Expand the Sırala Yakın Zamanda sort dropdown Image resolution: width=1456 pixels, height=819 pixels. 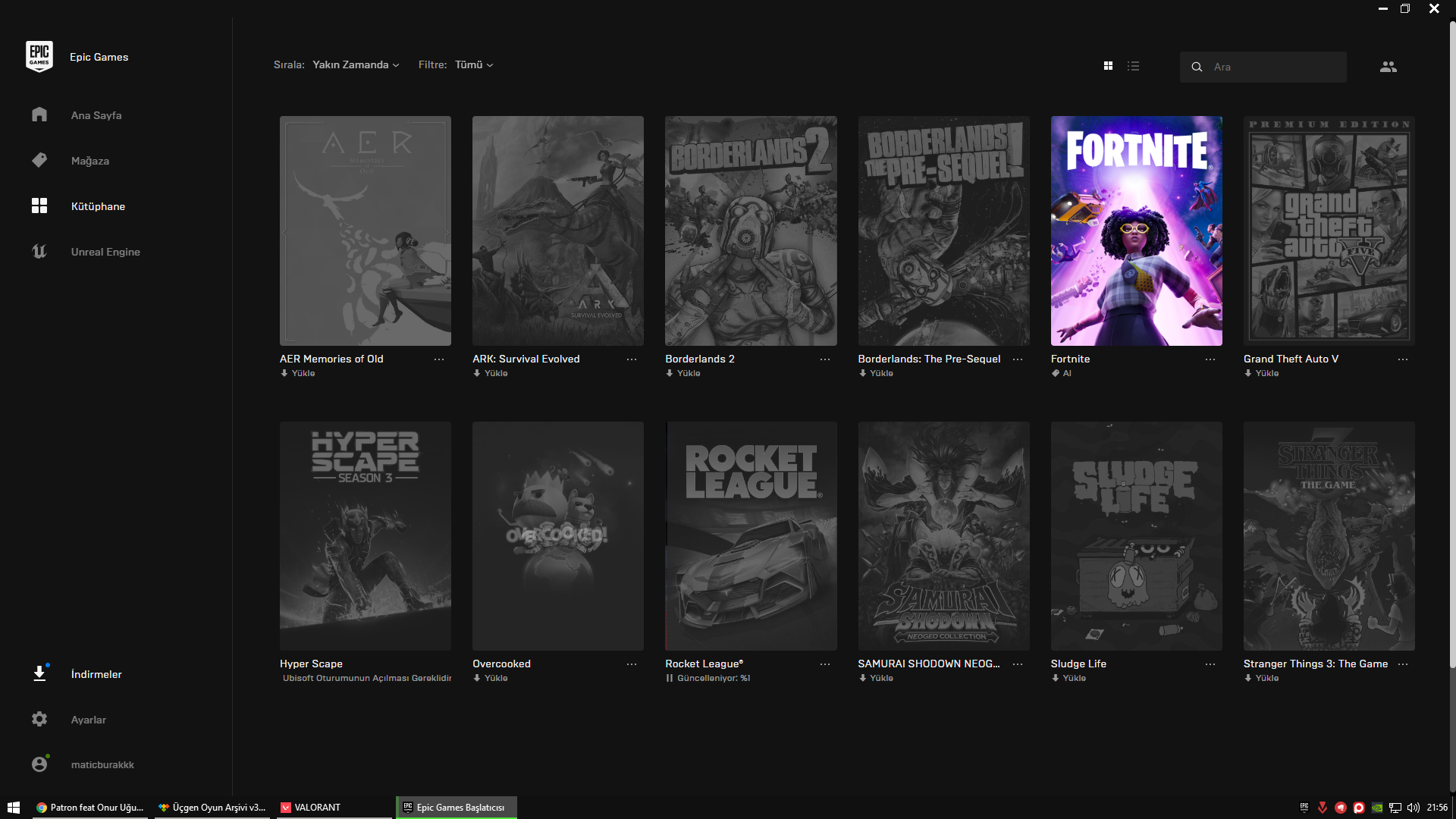[x=356, y=65]
